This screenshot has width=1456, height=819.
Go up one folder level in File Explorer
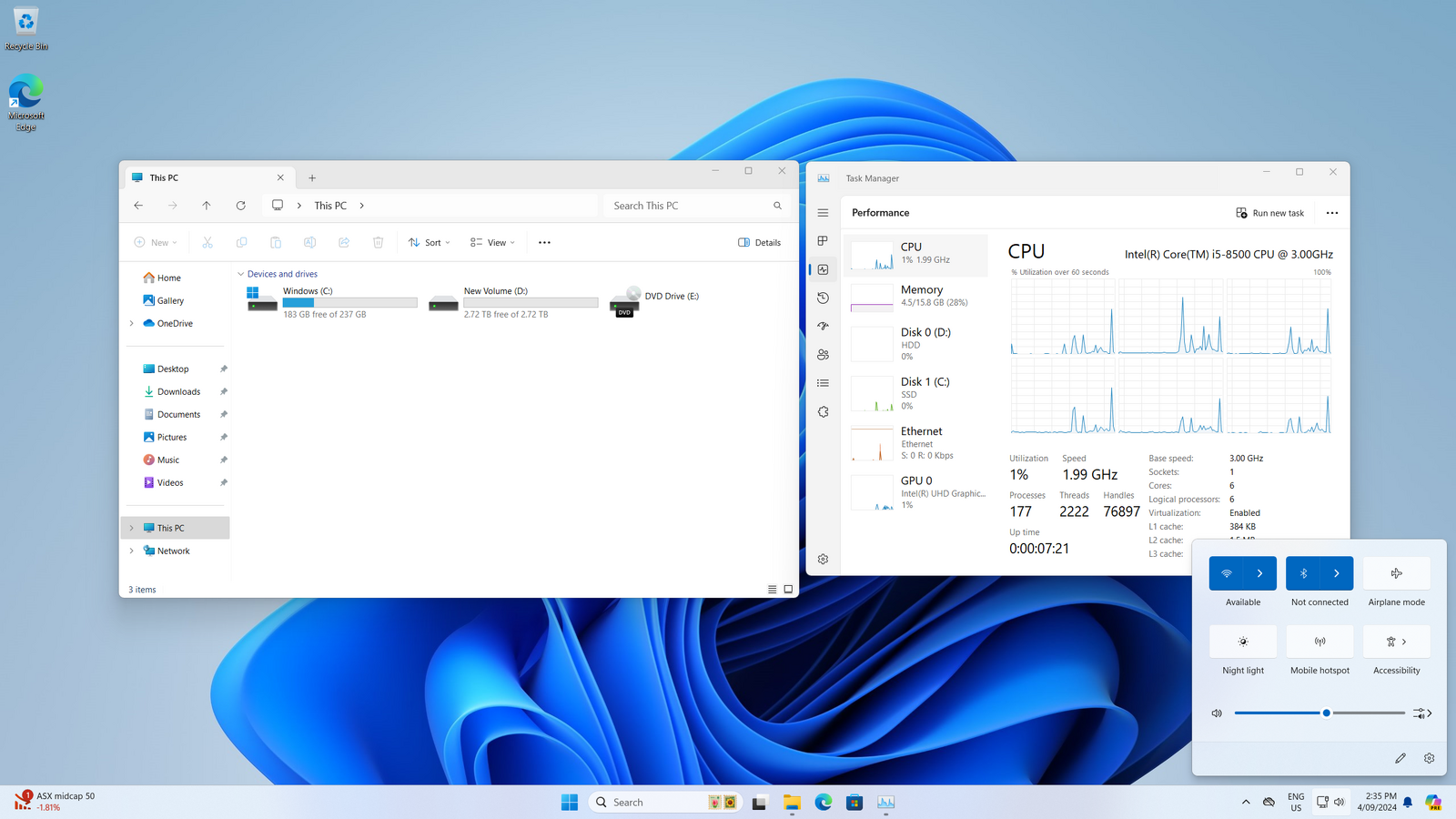click(x=207, y=206)
